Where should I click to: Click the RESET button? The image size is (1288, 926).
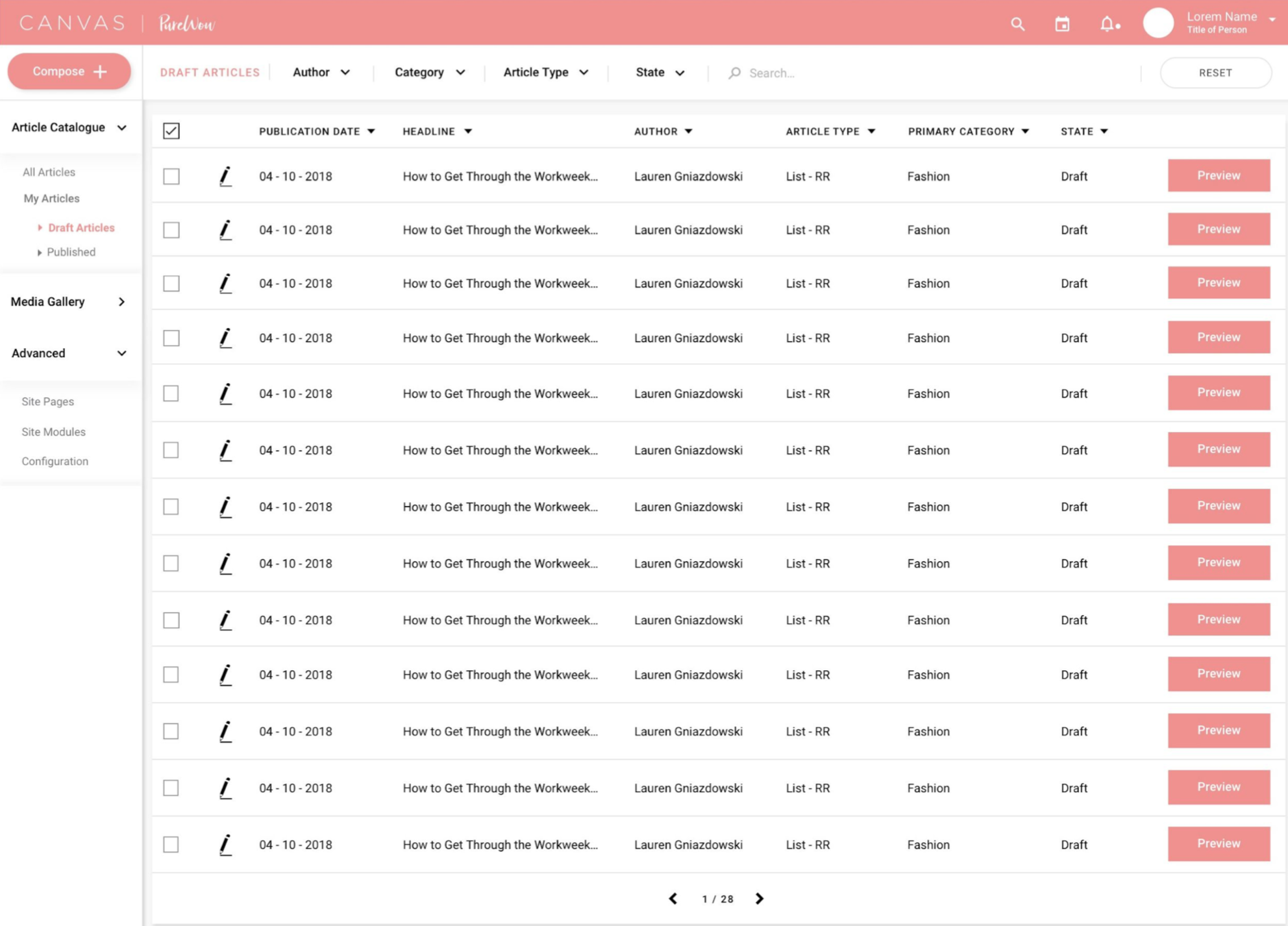point(1215,73)
